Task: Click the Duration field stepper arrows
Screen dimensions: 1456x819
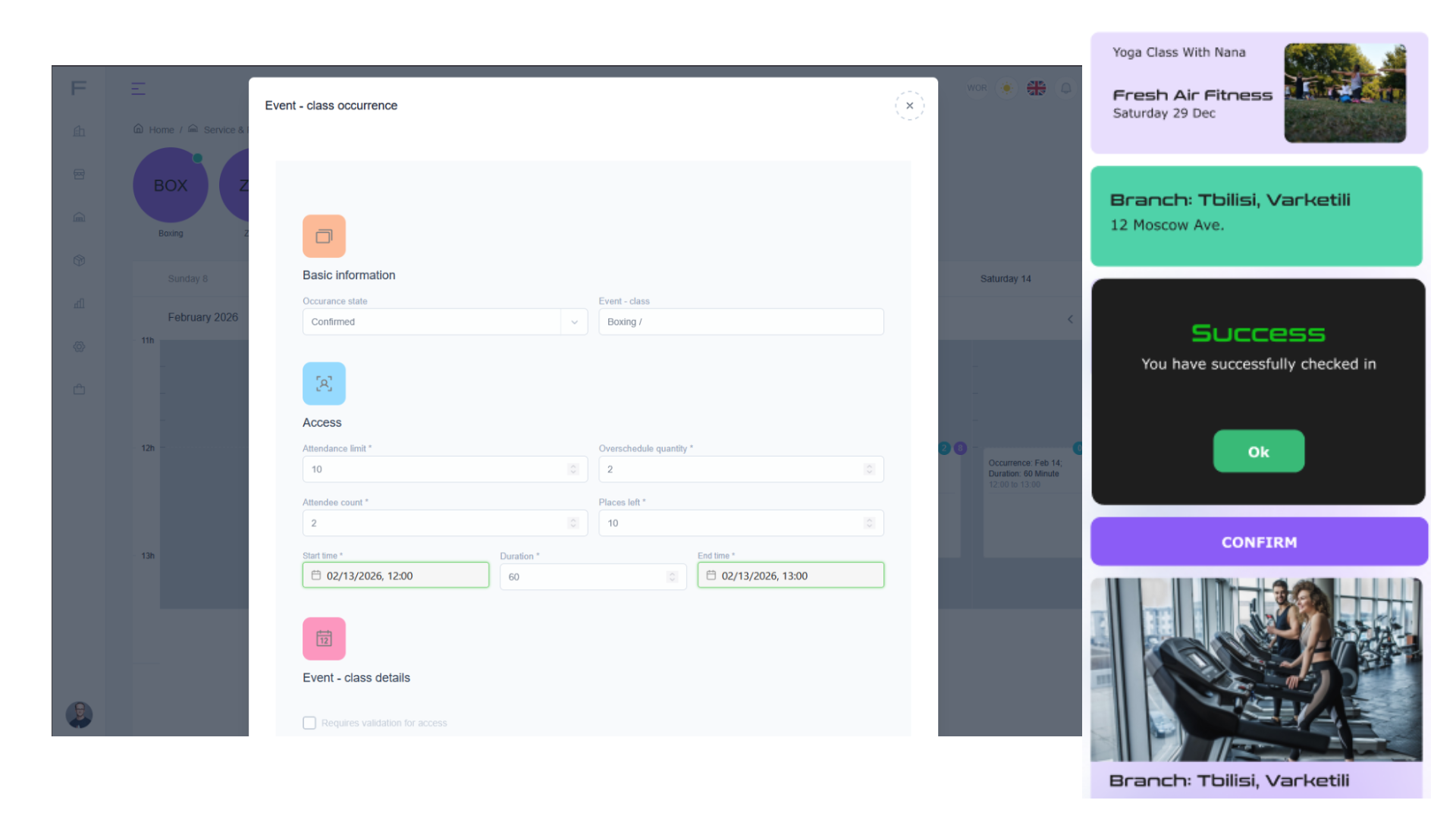Action: [x=672, y=577]
